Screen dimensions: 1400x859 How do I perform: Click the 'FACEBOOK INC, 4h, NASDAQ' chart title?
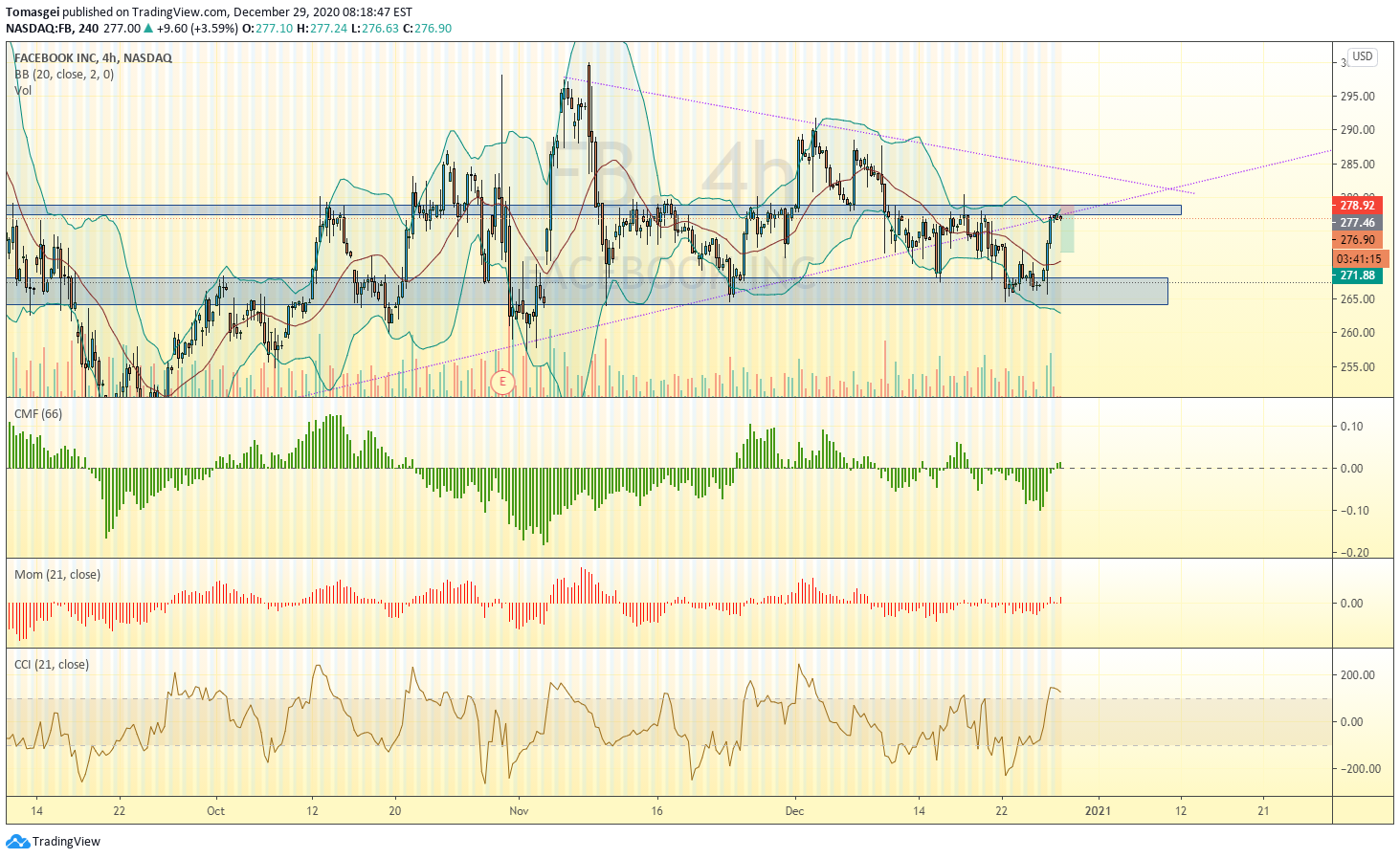93,57
